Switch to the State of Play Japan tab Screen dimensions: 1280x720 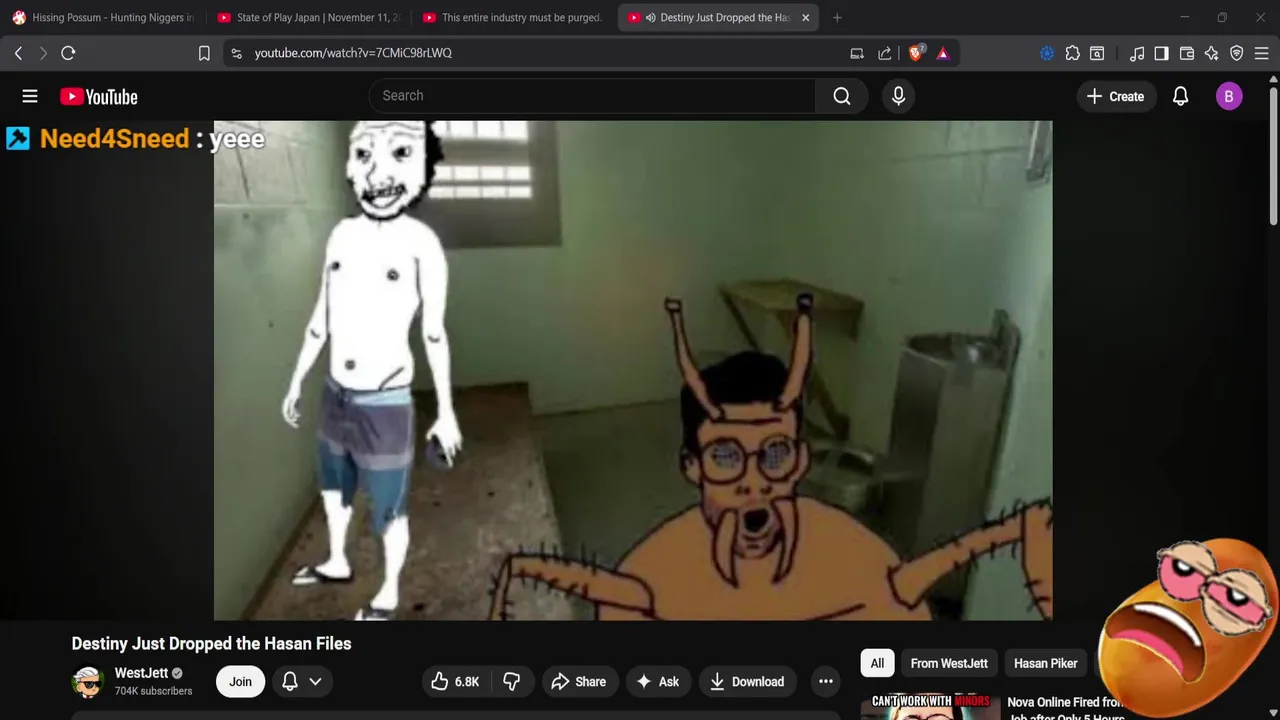(x=309, y=17)
